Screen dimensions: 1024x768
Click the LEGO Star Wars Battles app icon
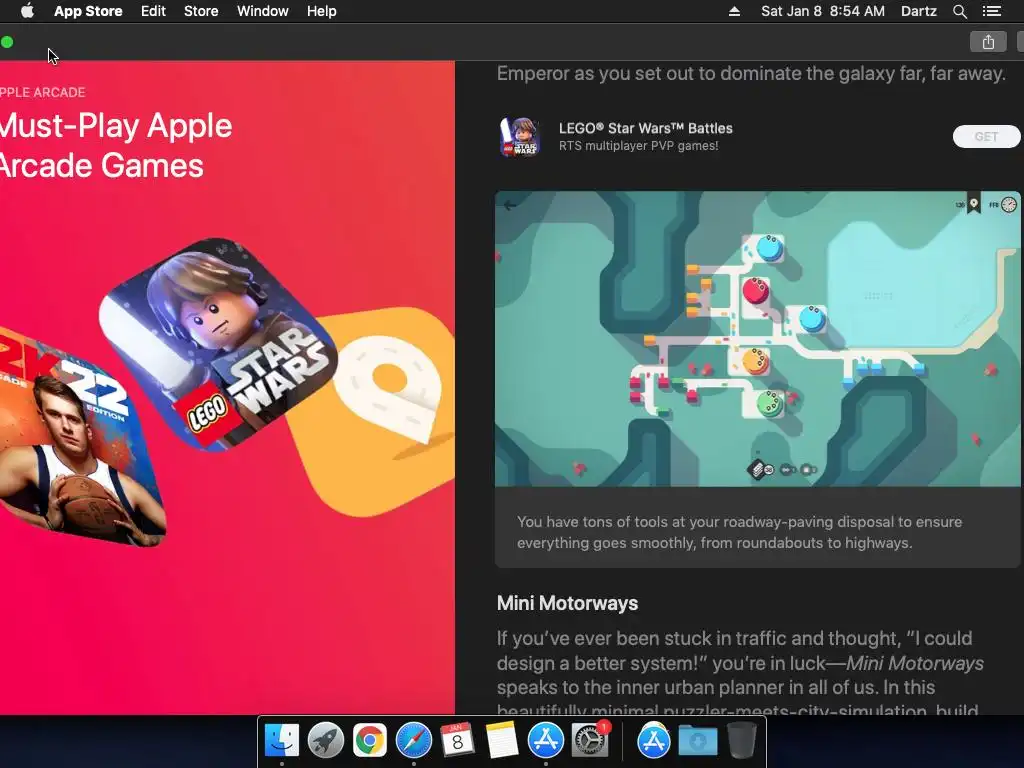click(520, 136)
